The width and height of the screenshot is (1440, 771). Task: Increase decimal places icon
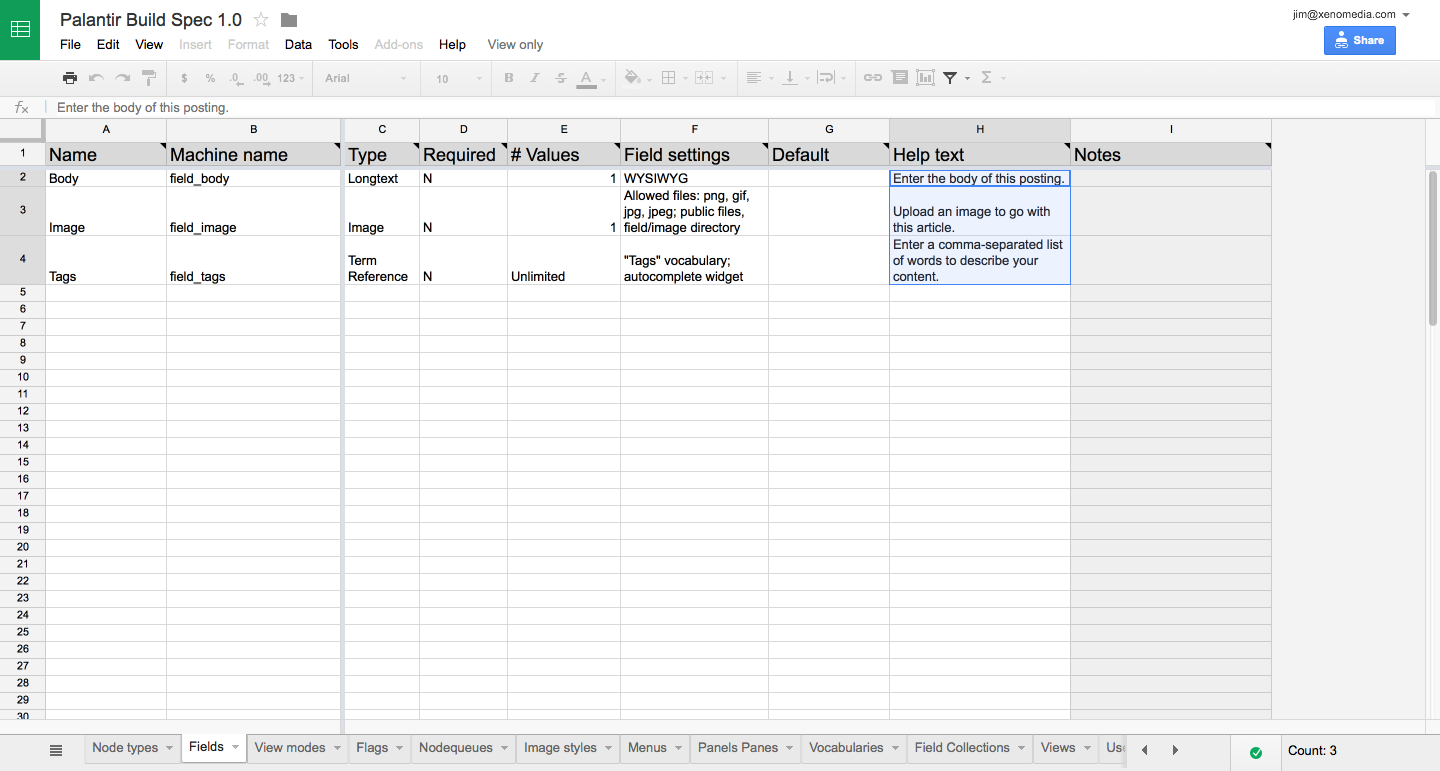(x=262, y=78)
